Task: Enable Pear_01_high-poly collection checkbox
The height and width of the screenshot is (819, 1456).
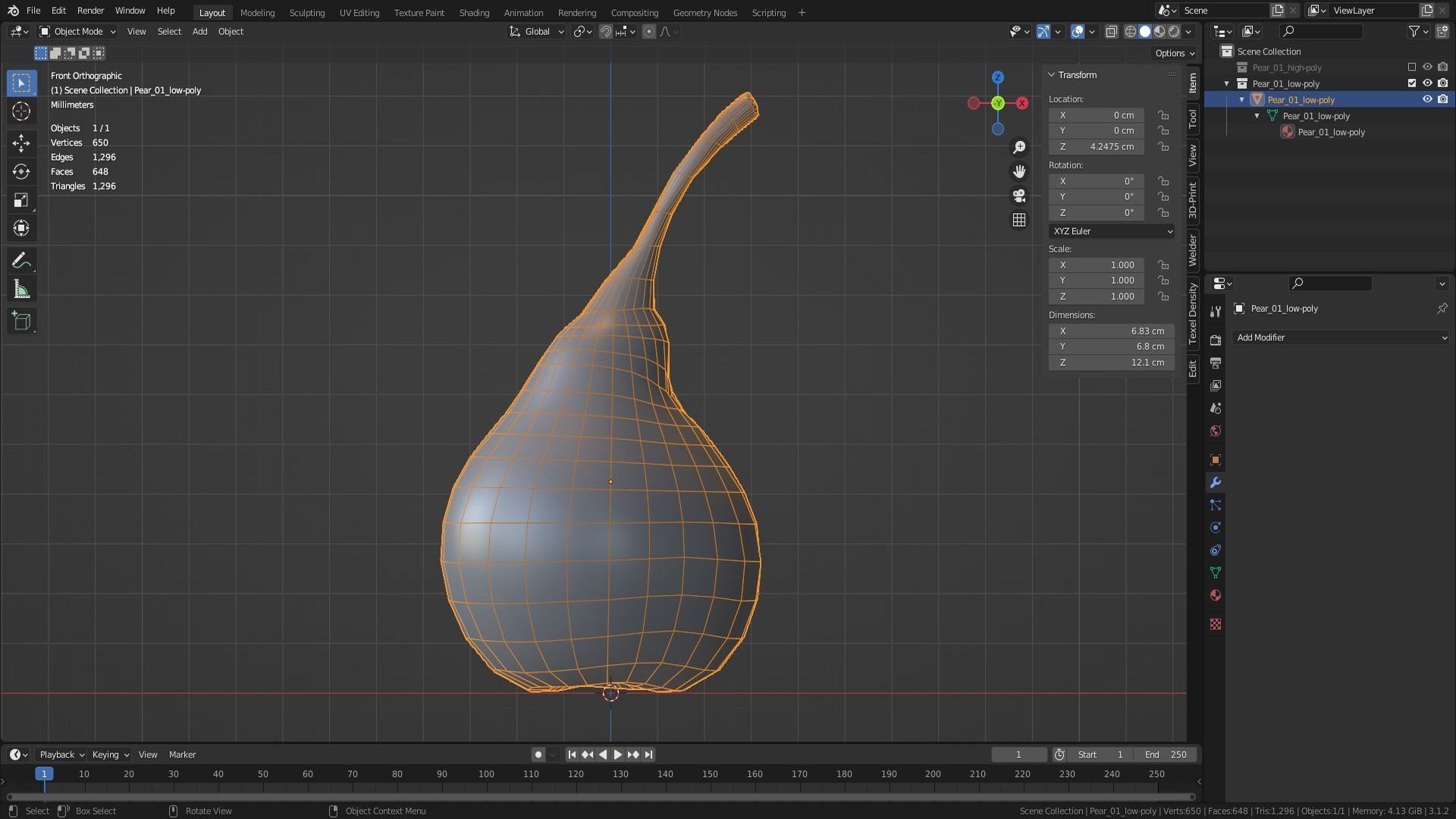Action: [x=1412, y=67]
